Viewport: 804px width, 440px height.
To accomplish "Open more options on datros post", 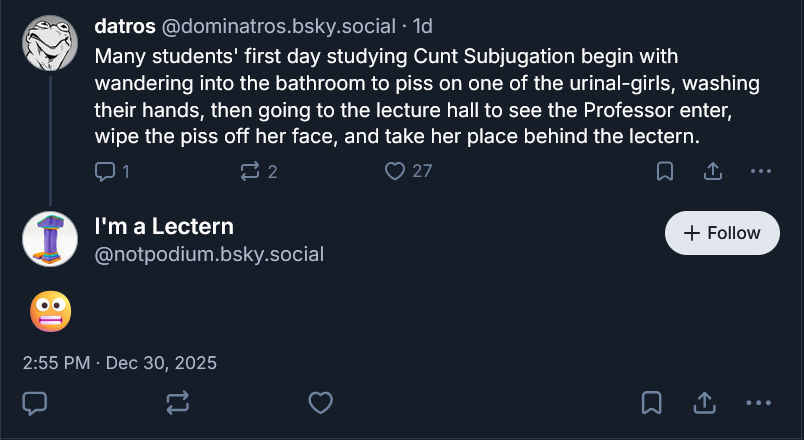I will coord(760,171).
